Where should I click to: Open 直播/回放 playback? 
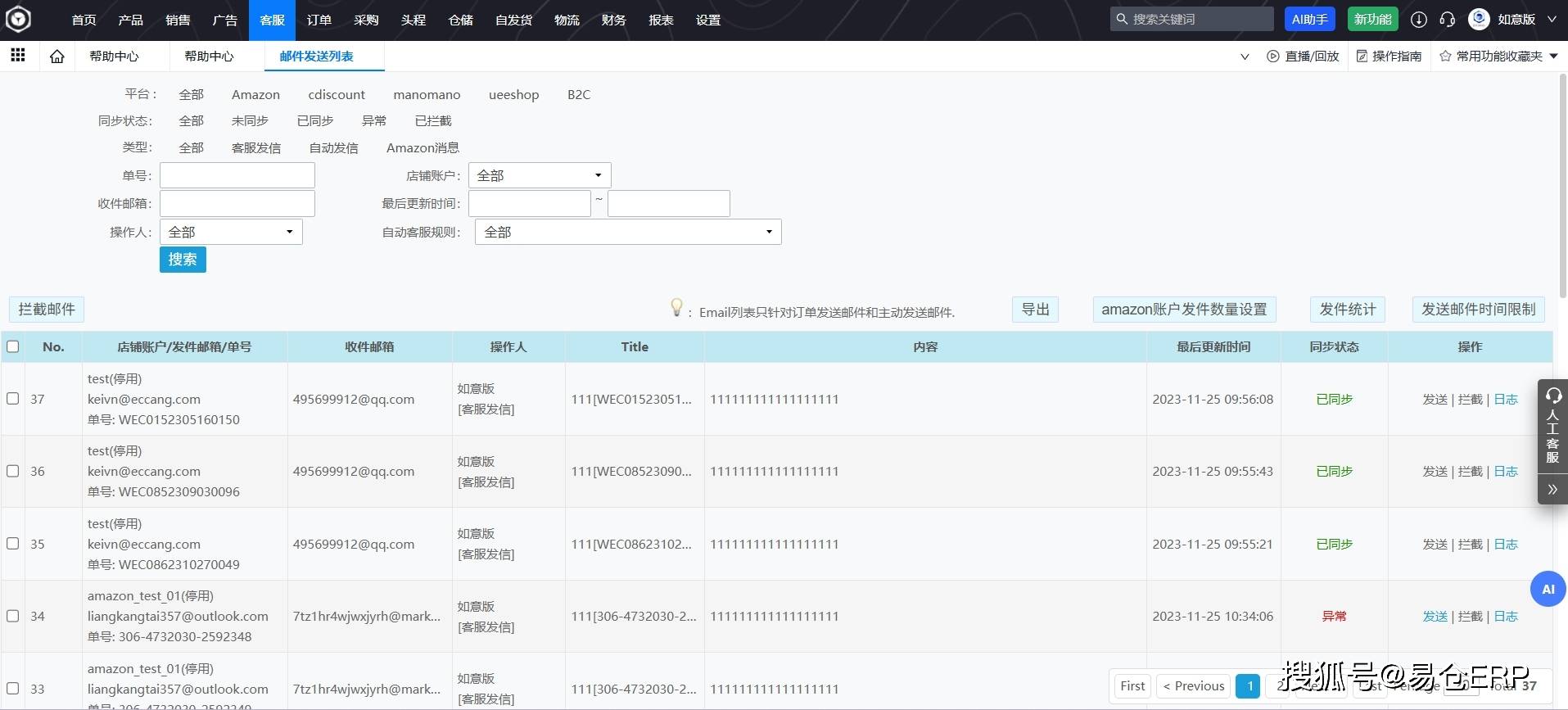pyautogui.click(x=1303, y=57)
